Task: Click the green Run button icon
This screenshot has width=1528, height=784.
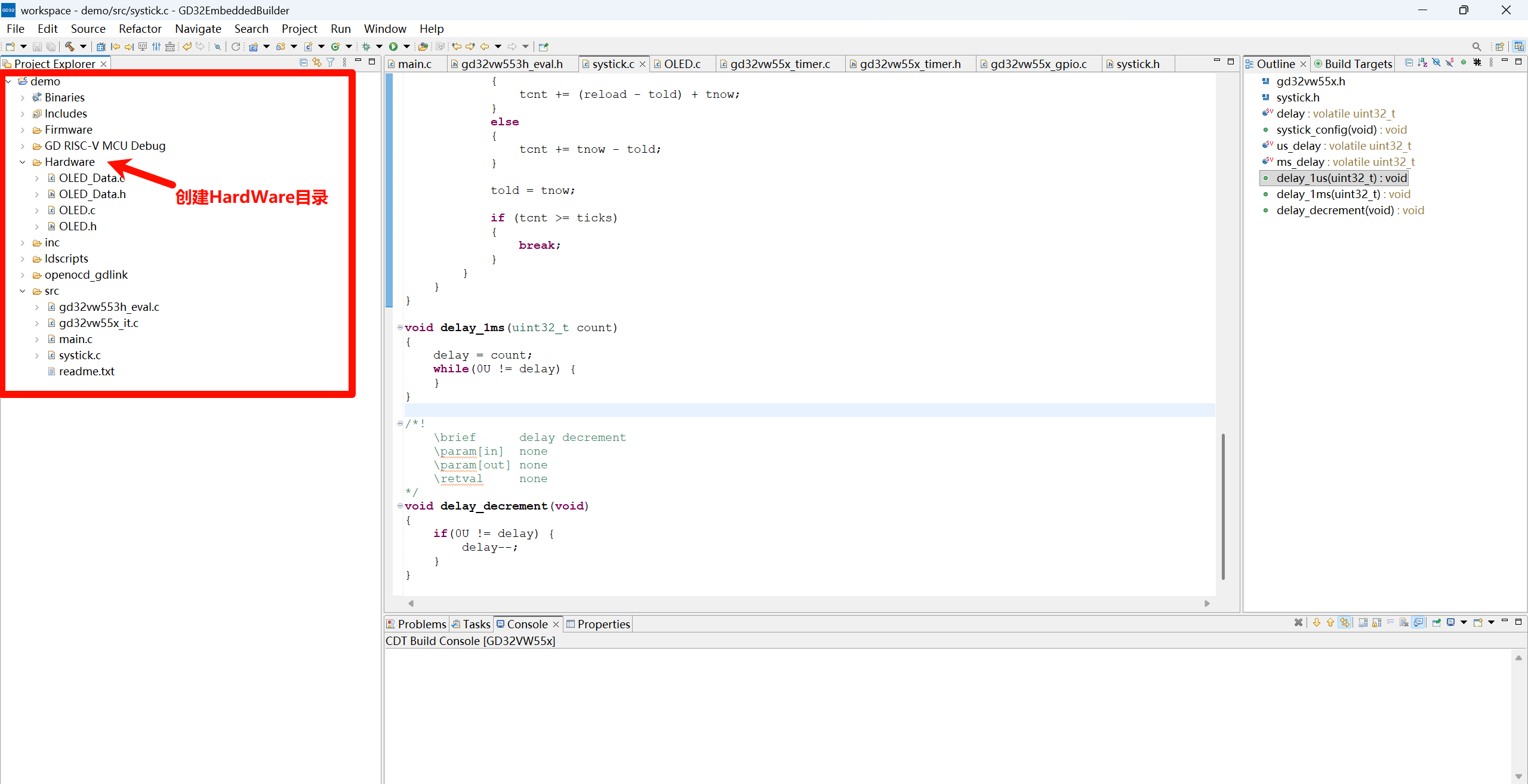Action: (x=393, y=47)
